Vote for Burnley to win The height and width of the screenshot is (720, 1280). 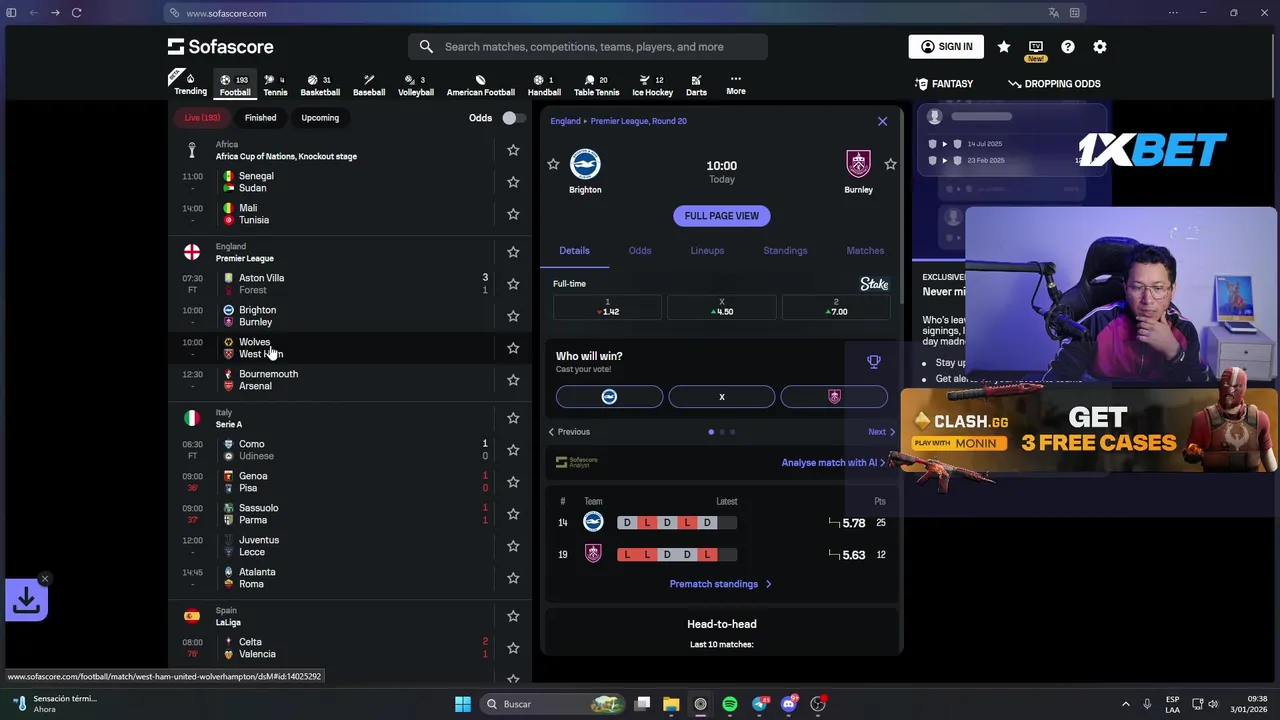[834, 397]
